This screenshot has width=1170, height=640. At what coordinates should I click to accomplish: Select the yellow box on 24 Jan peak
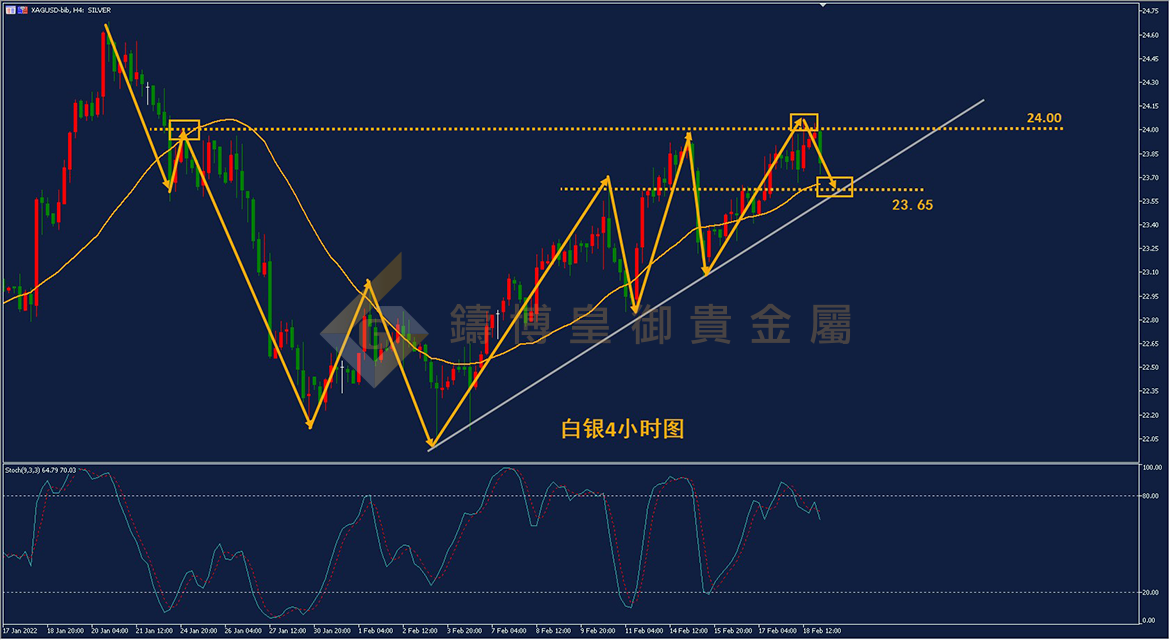click(184, 129)
